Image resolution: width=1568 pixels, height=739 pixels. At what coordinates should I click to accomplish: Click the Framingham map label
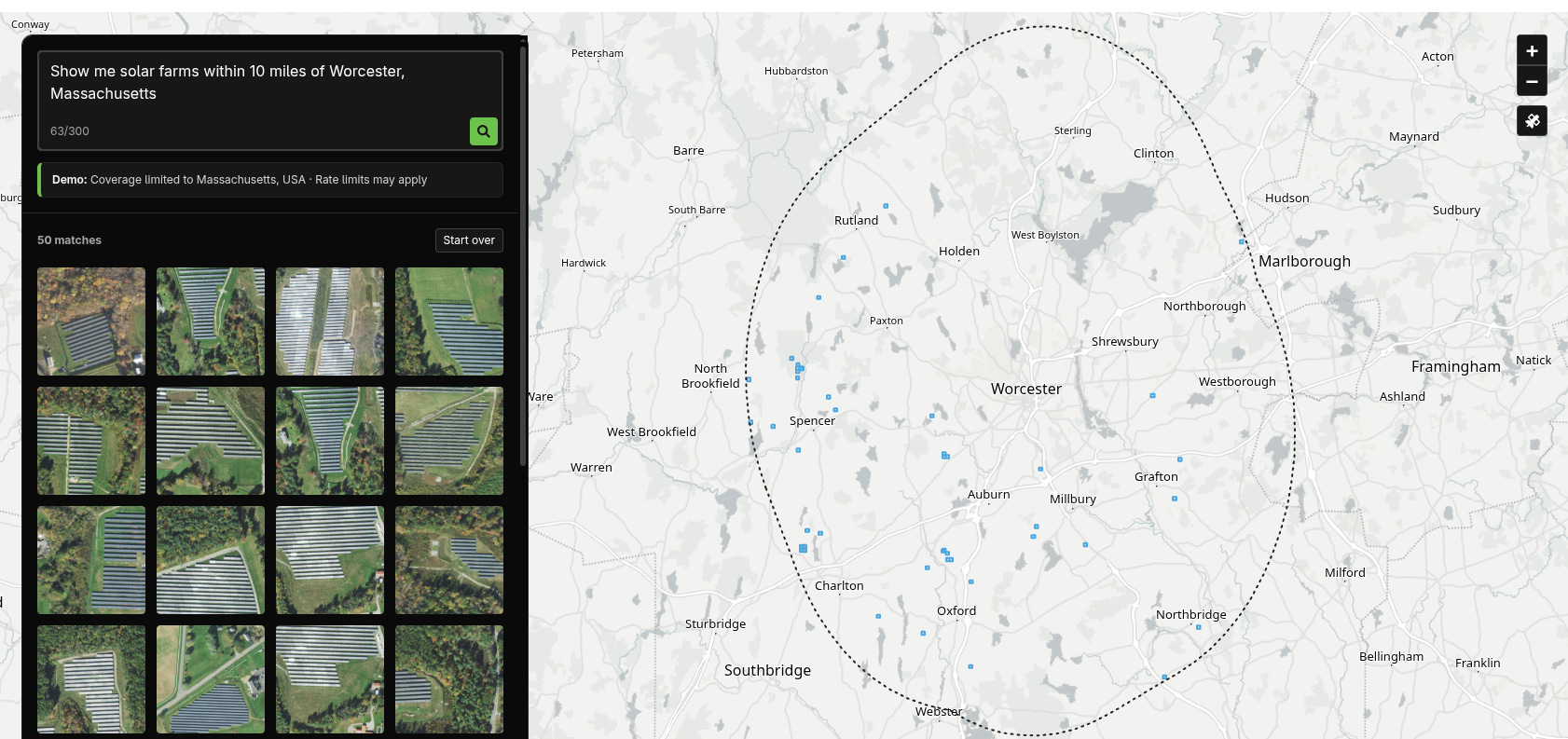pos(1456,366)
